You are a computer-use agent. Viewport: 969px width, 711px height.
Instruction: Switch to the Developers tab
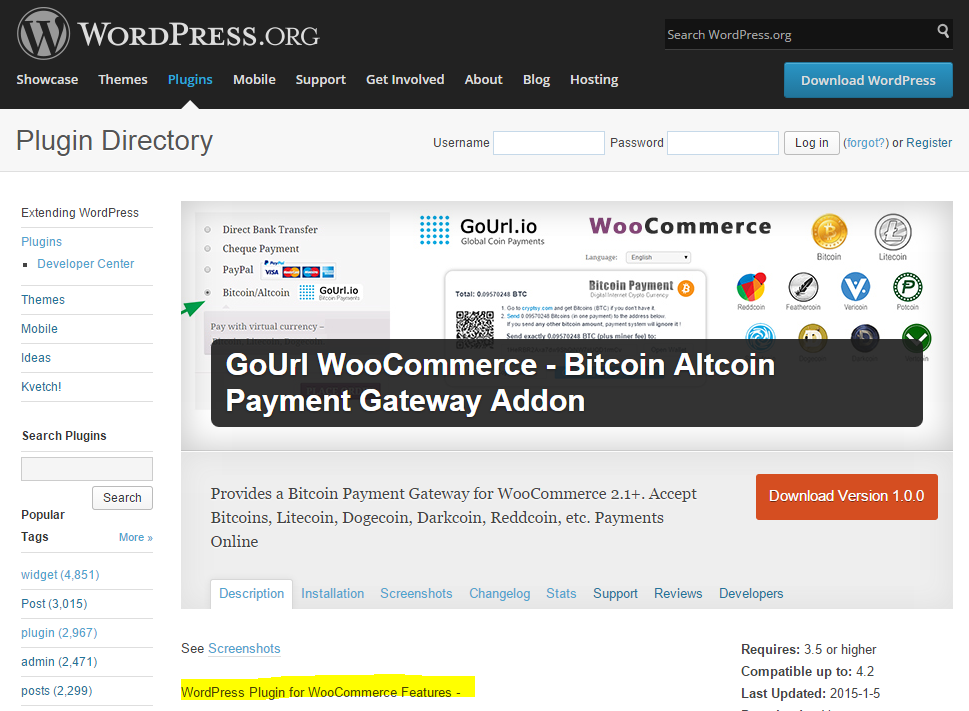751,594
